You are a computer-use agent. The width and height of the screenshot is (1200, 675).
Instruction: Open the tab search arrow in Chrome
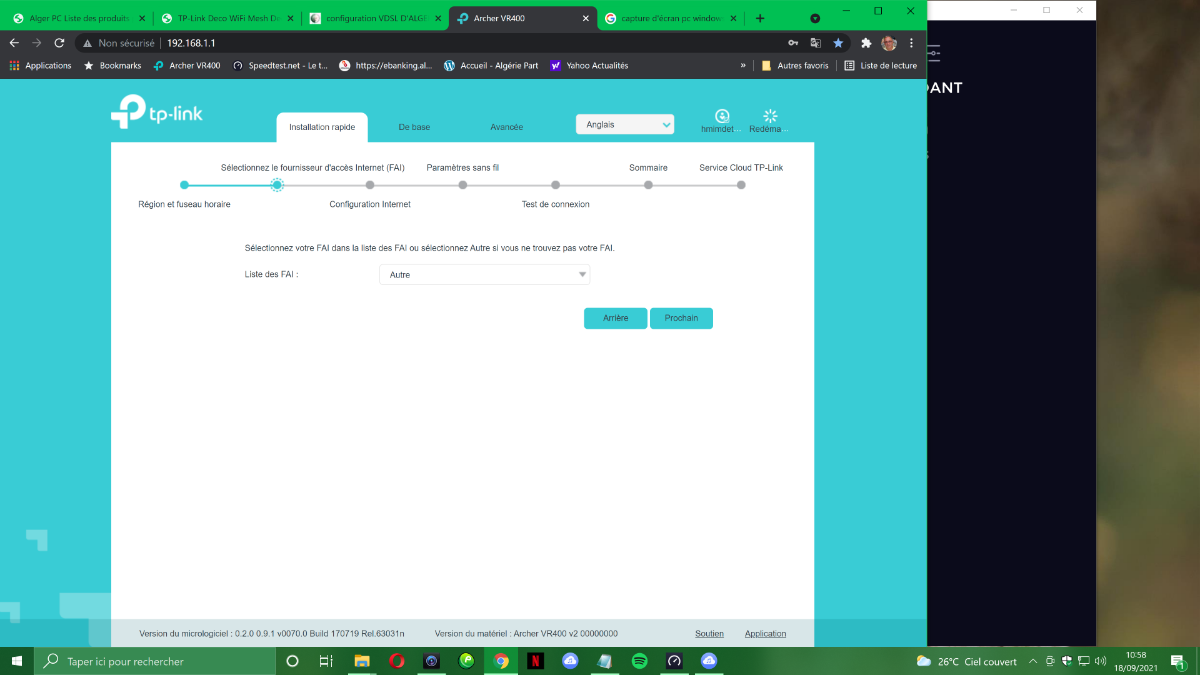point(815,18)
